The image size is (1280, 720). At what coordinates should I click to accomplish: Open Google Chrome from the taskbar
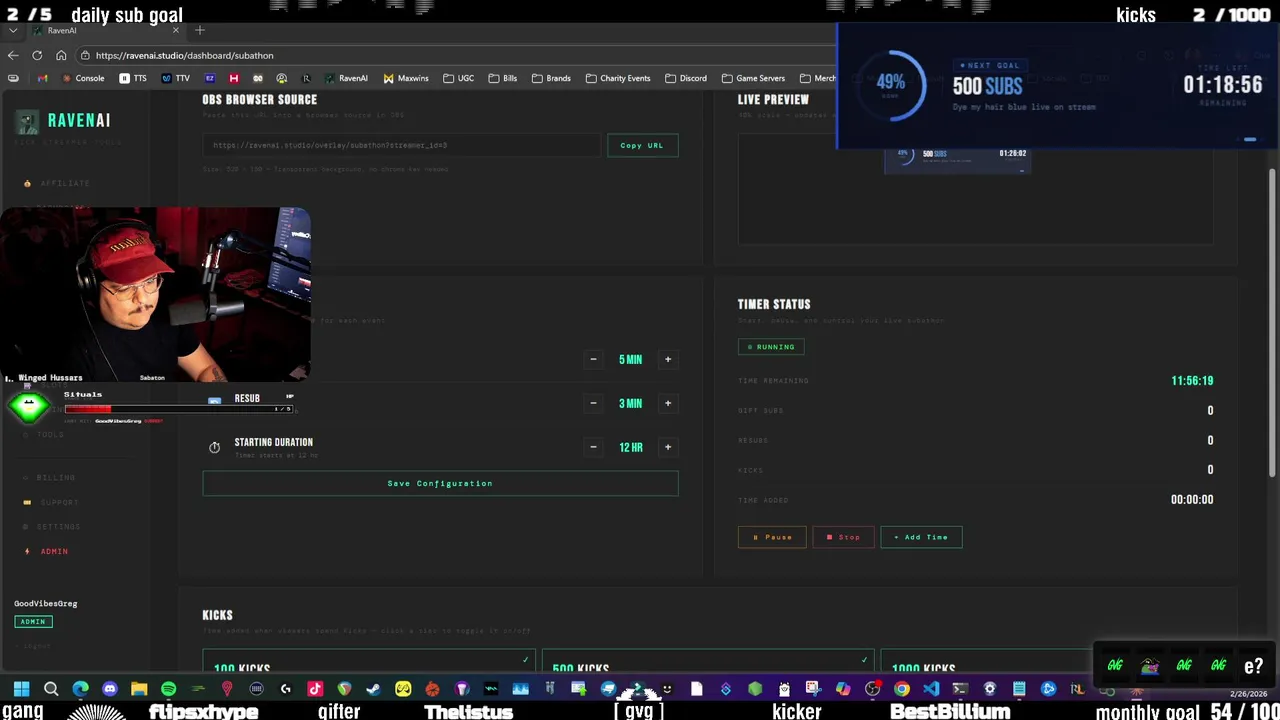coord(901,689)
